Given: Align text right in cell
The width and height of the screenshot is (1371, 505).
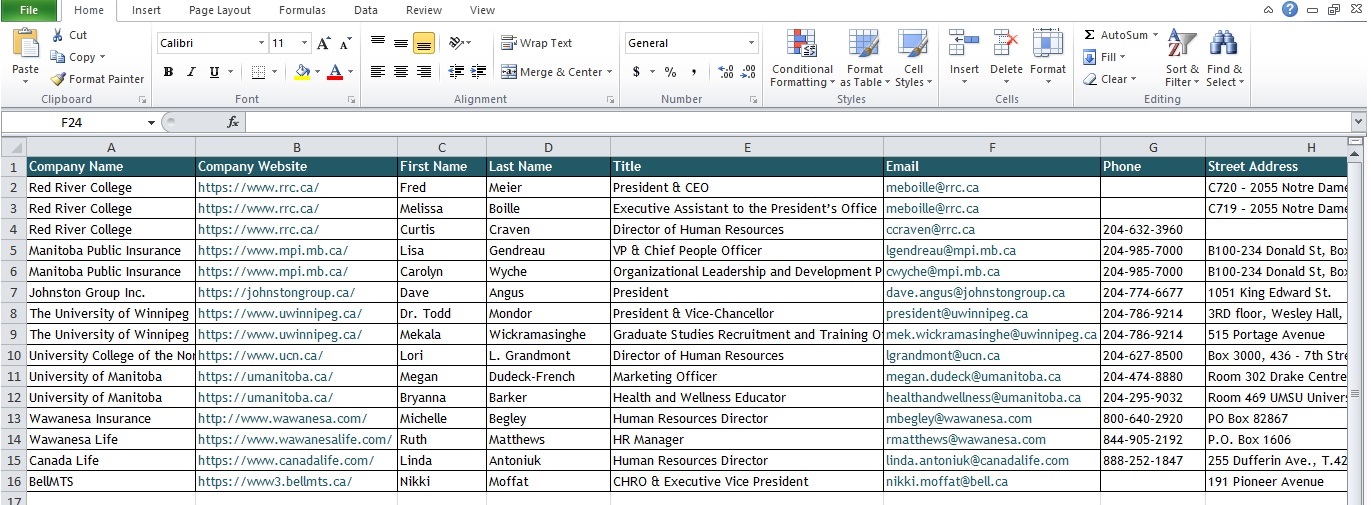Looking at the screenshot, I should [423, 72].
